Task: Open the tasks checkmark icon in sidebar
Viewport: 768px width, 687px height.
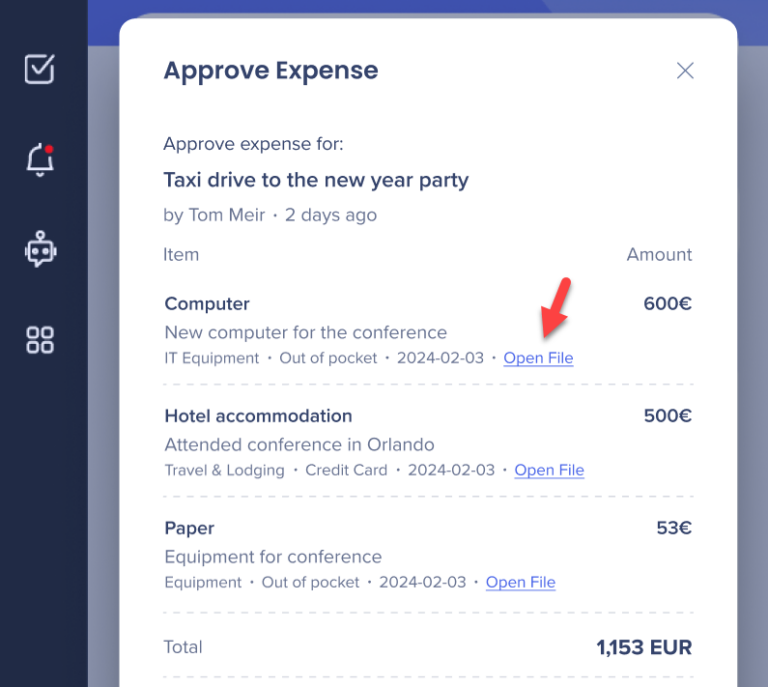Action: (40, 69)
